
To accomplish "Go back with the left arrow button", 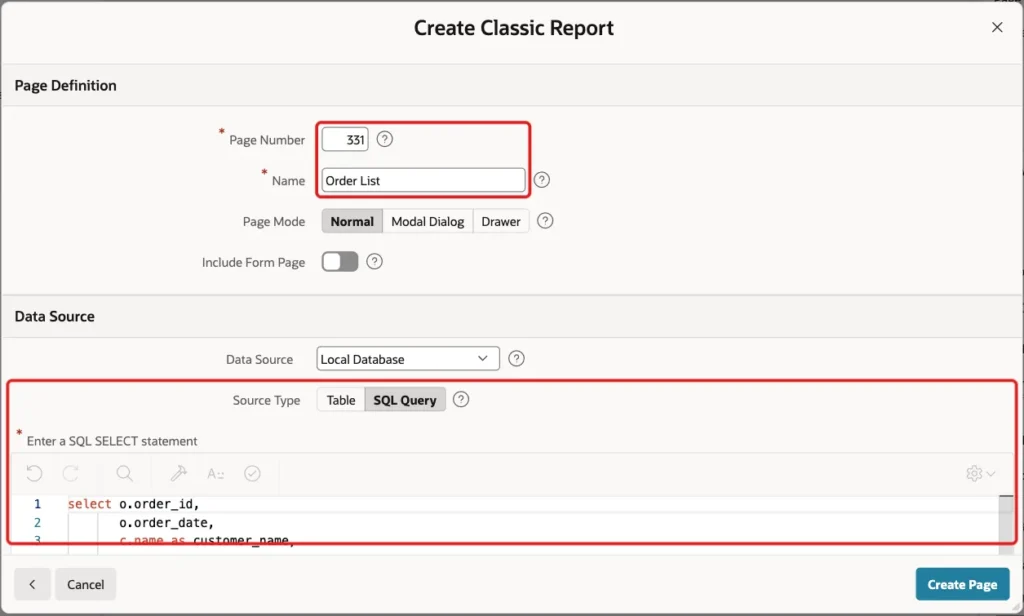I will pyautogui.click(x=32, y=584).
